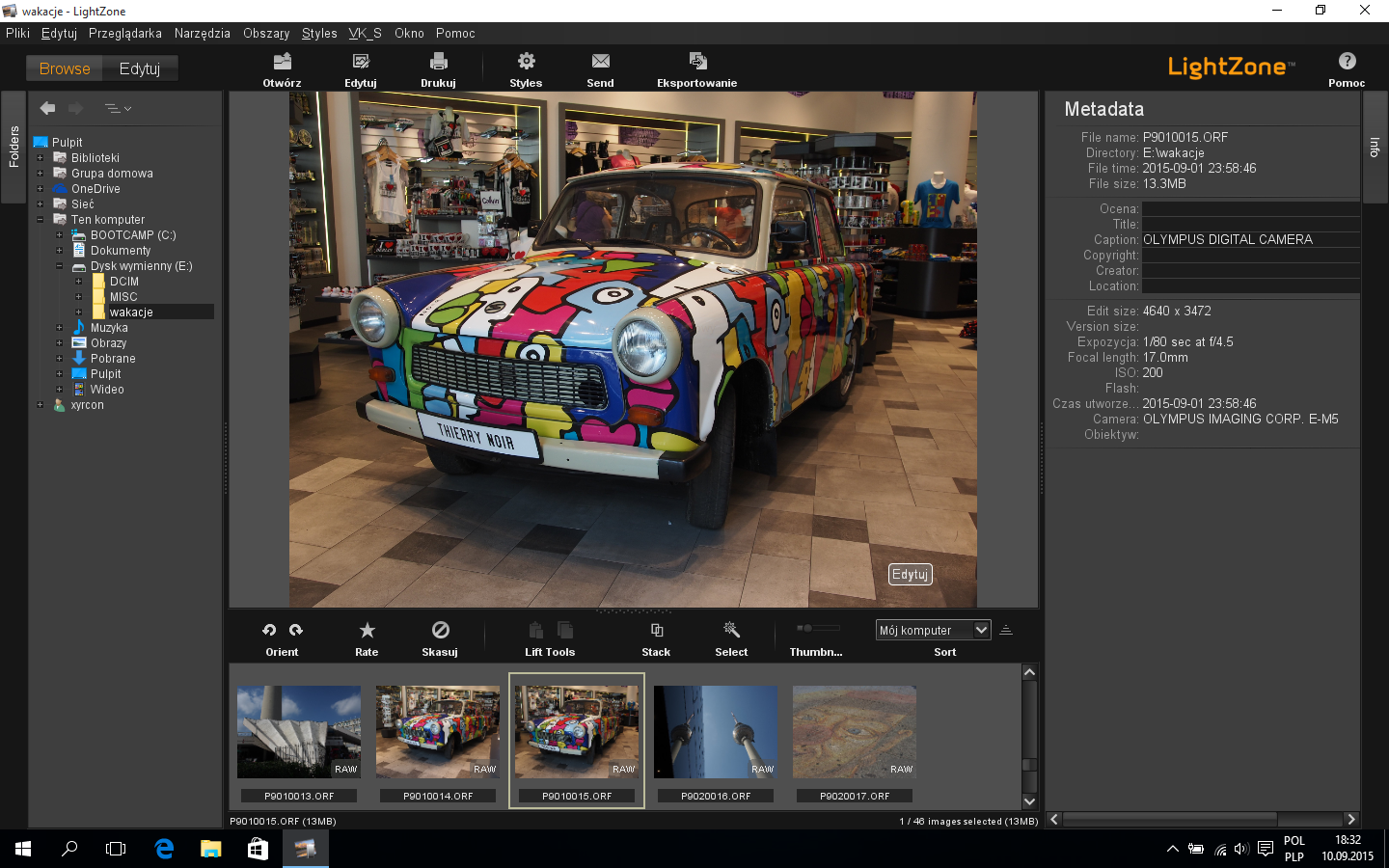Go forward with the folder forward arrow
This screenshot has height=868, width=1389.
(x=75, y=109)
